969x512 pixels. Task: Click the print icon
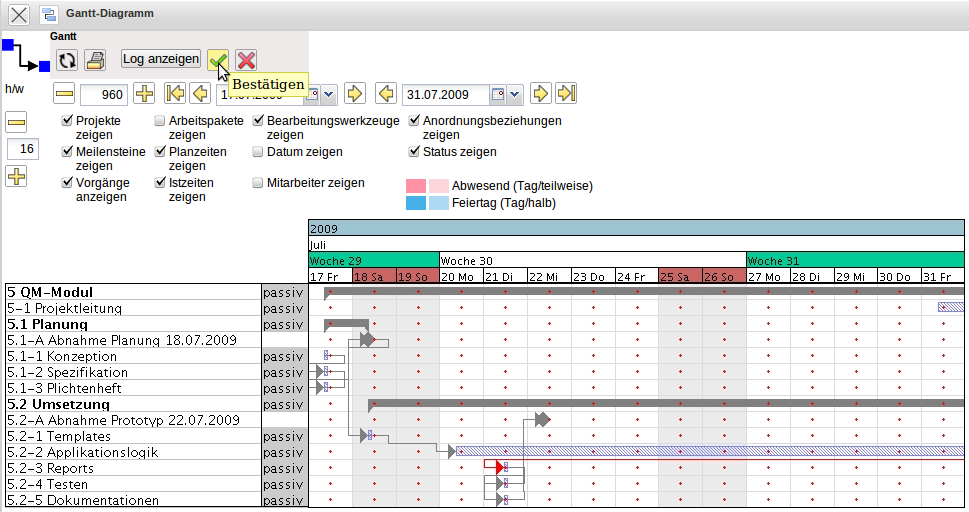(x=95, y=60)
